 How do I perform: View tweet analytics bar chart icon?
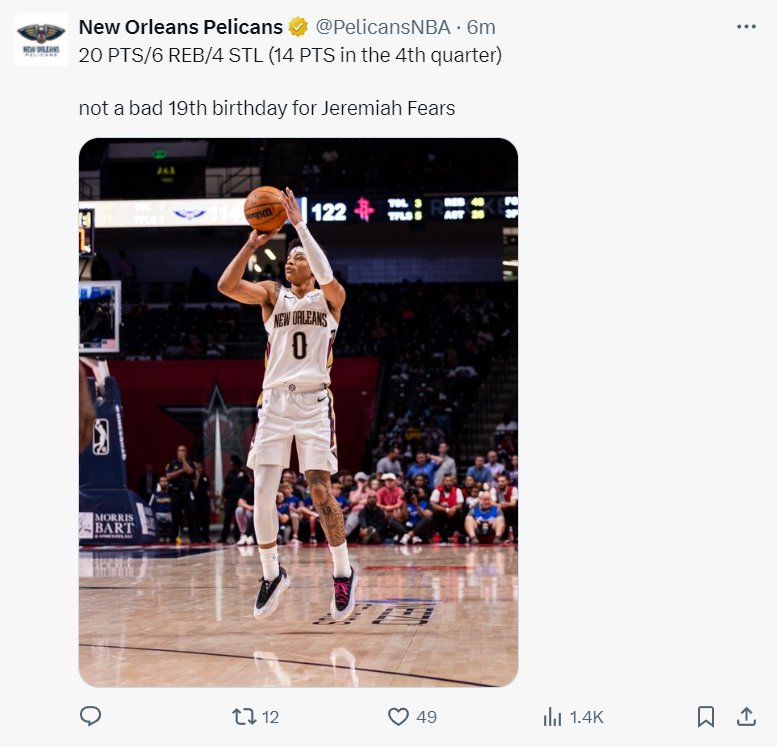pos(552,716)
